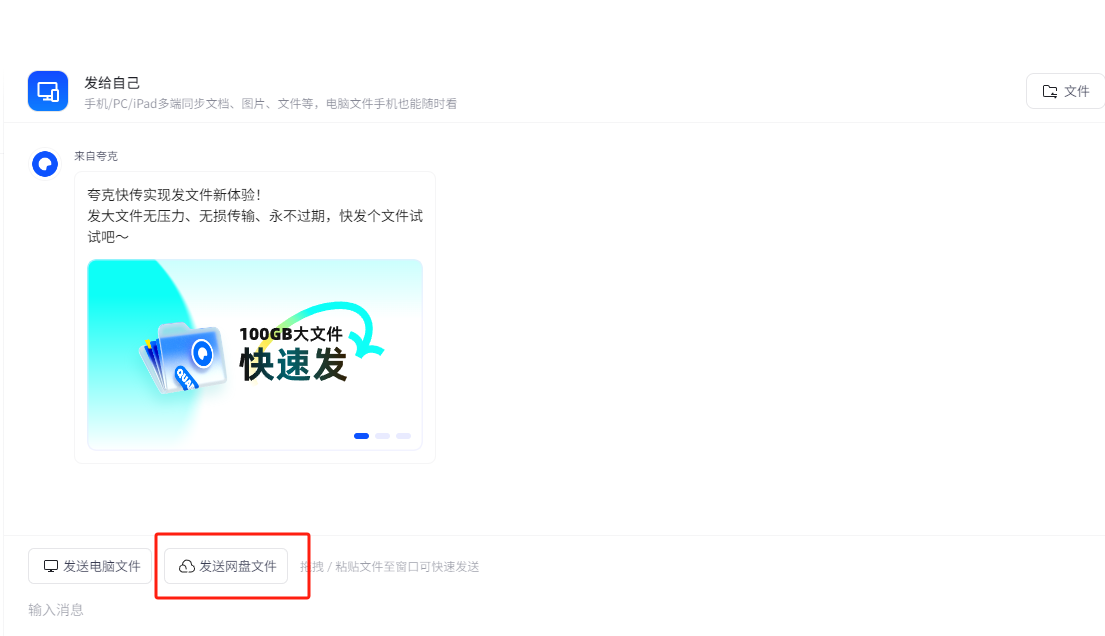Click the 手机/PC/iPad多端同步 description text
The height and width of the screenshot is (636, 1105).
pyautogui.click(x=271, y=104)
